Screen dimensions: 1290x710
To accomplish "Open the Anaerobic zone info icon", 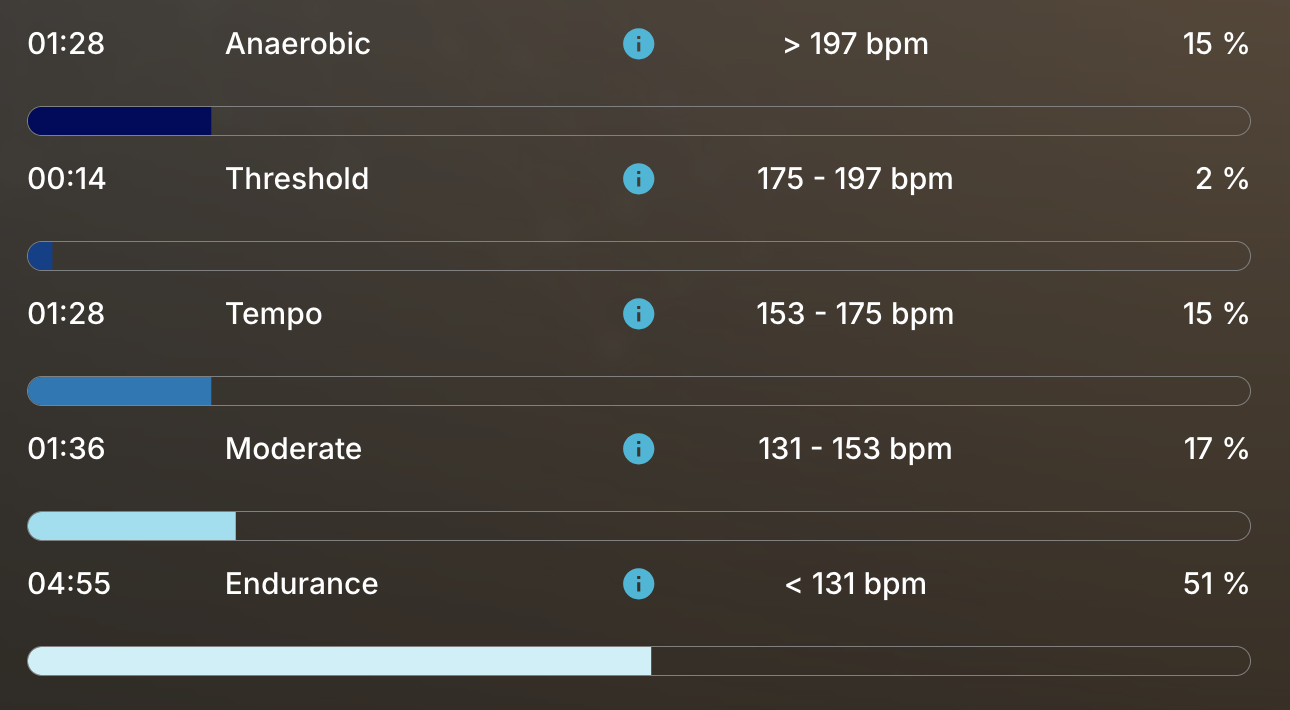I will pyautogui.click(x=638, y=44).
